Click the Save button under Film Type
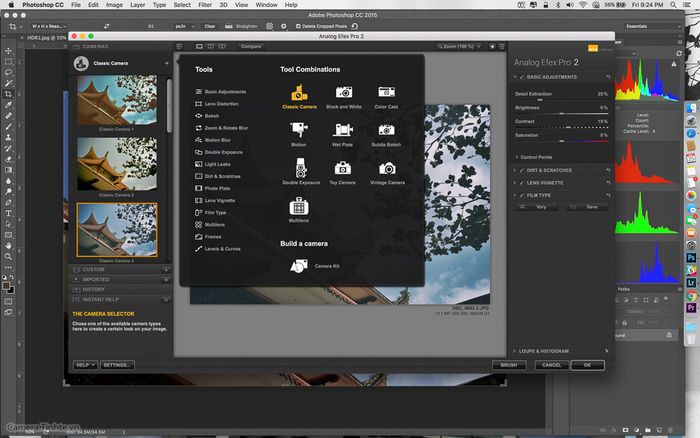The width and height of the screenshot is (700, 438). (x=588, y=207)
